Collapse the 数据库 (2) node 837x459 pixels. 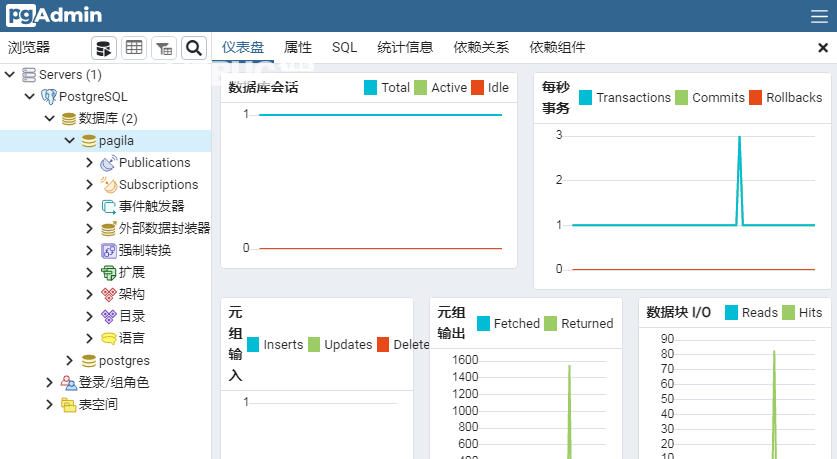pyautogui.click(x=50, y=118)
